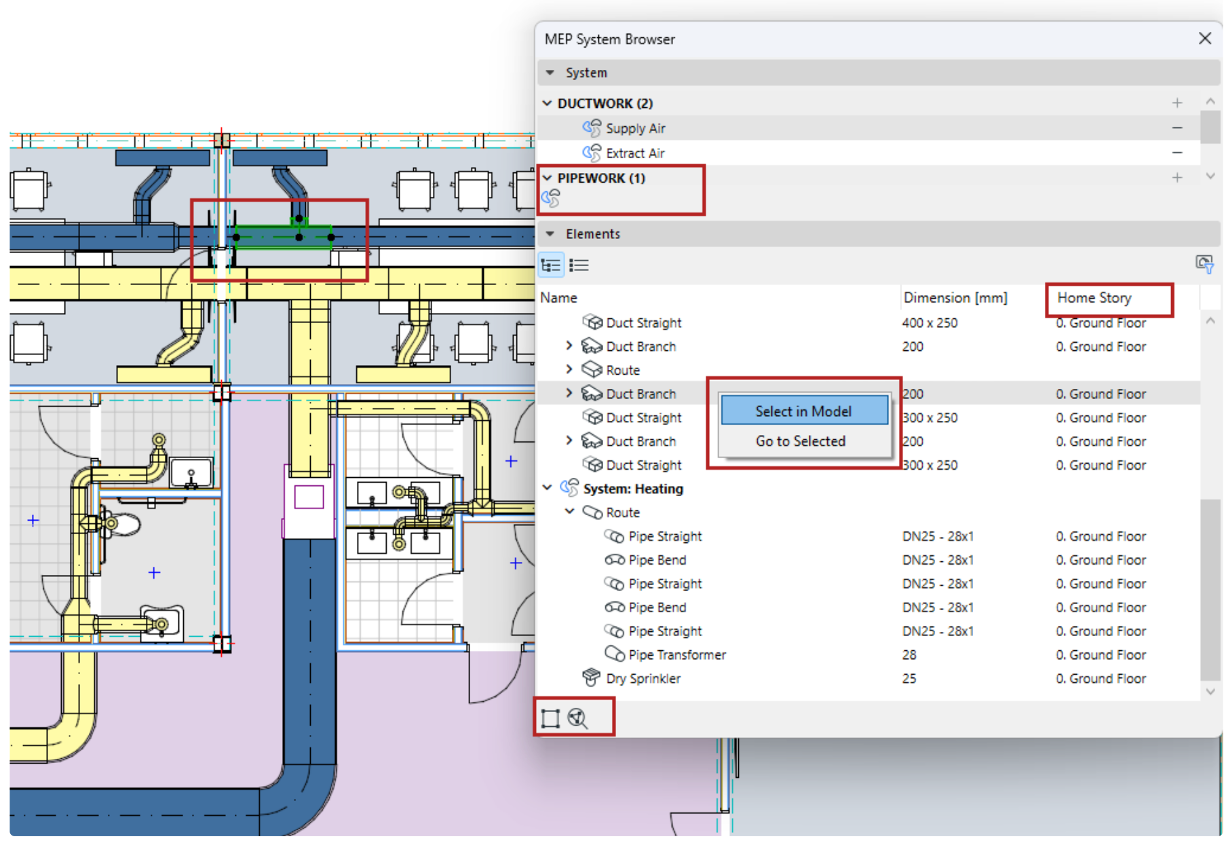Switch to hierarchical tree view mode

(x=551, y=265)
